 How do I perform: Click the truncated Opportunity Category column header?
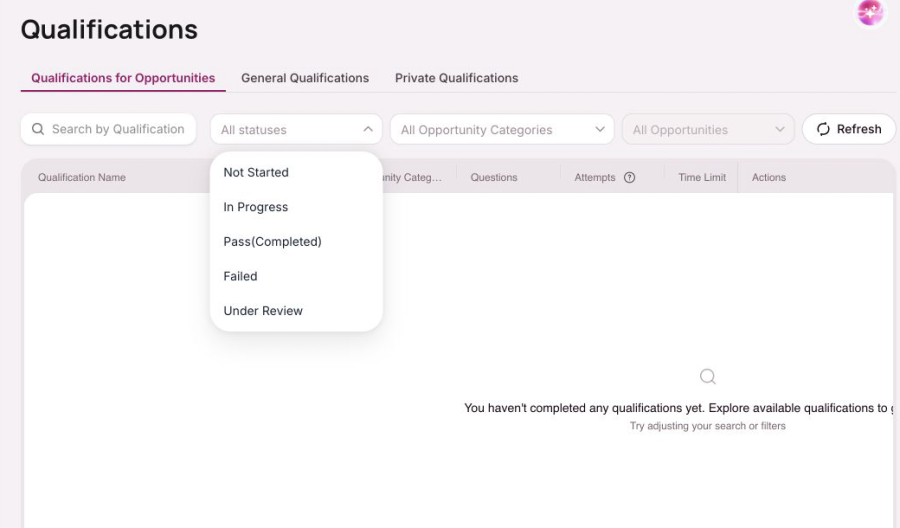coord(412,177)
